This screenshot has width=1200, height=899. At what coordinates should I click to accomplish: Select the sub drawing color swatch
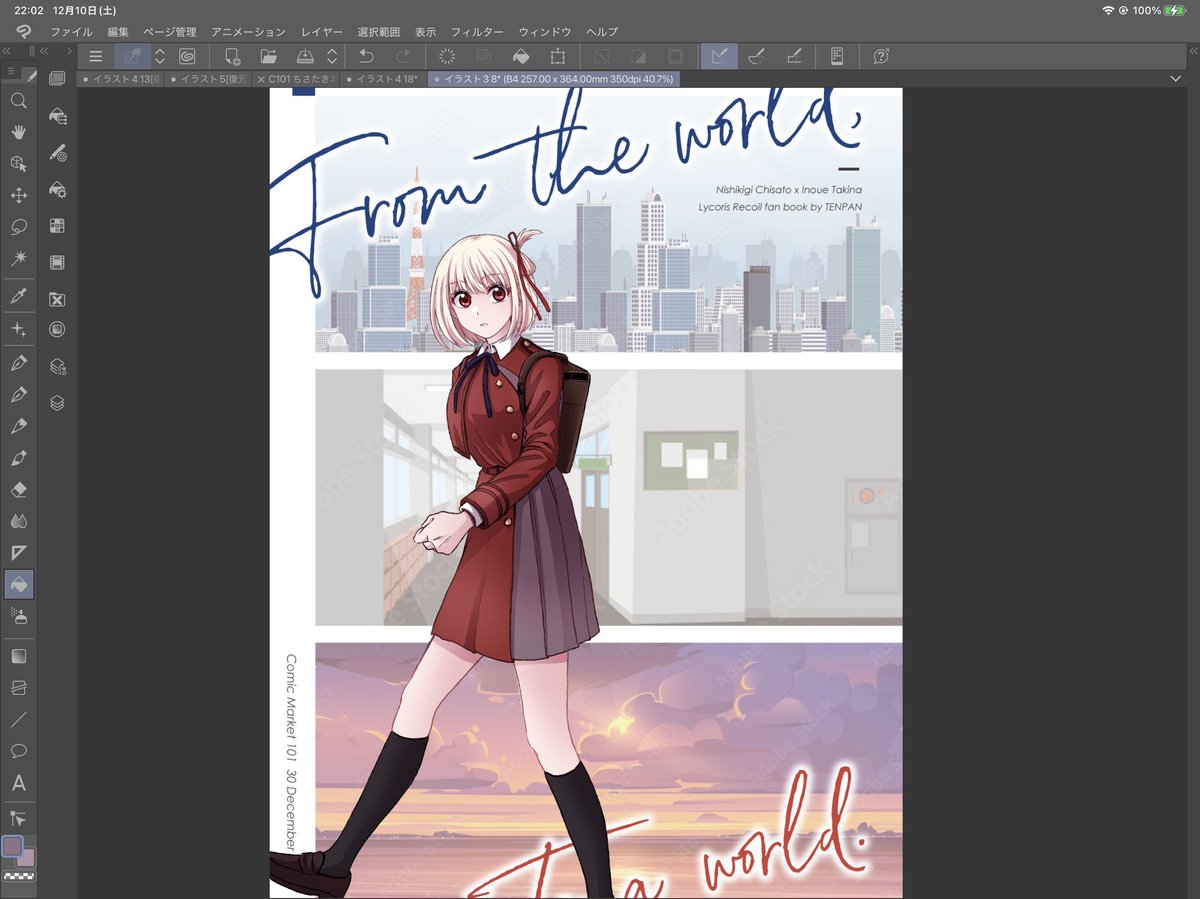[26, 858]
